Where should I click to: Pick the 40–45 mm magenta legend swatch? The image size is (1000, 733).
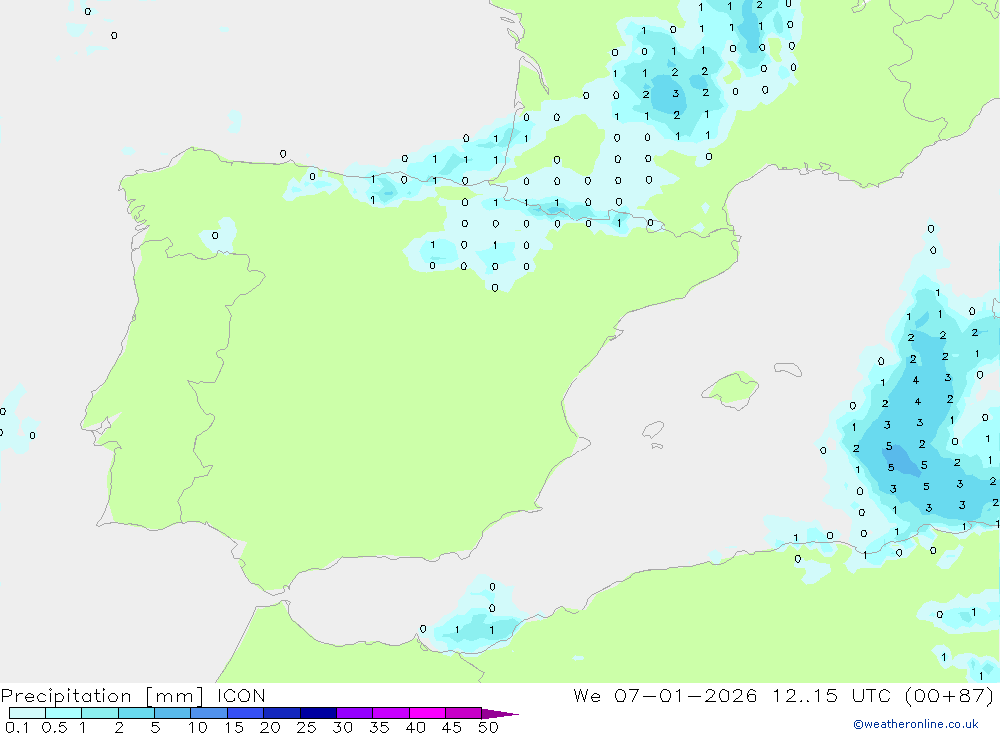(427, 713)
